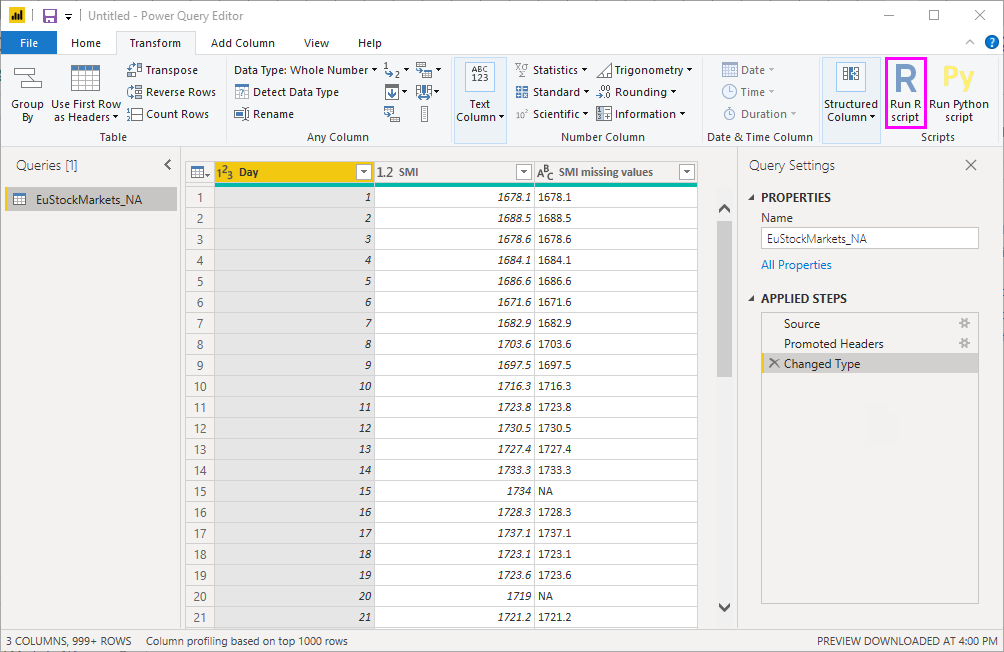Open the All Properties link
The height and width of the screenshot is (652, 1004).
tap(796, 265)
